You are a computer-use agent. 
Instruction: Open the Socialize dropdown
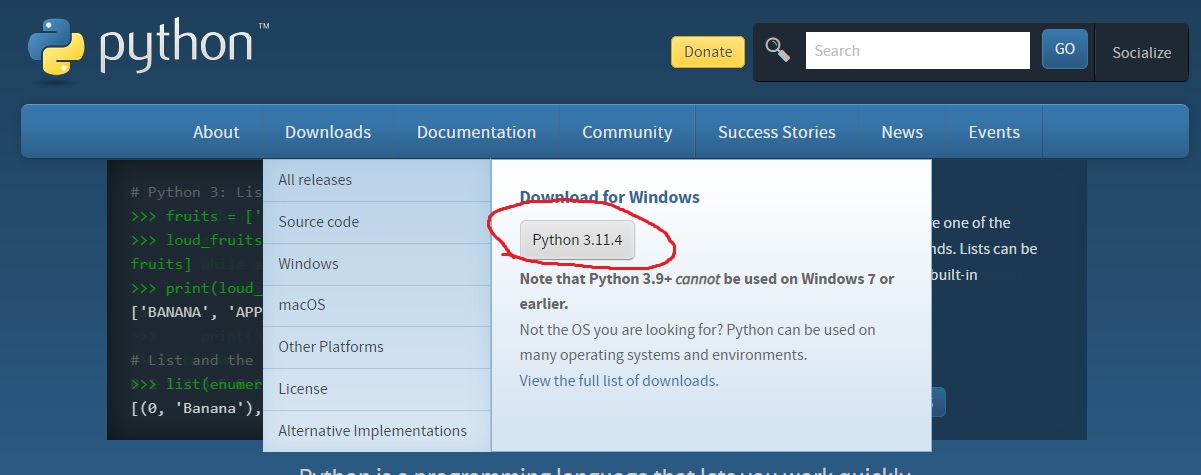[1141, 52]
